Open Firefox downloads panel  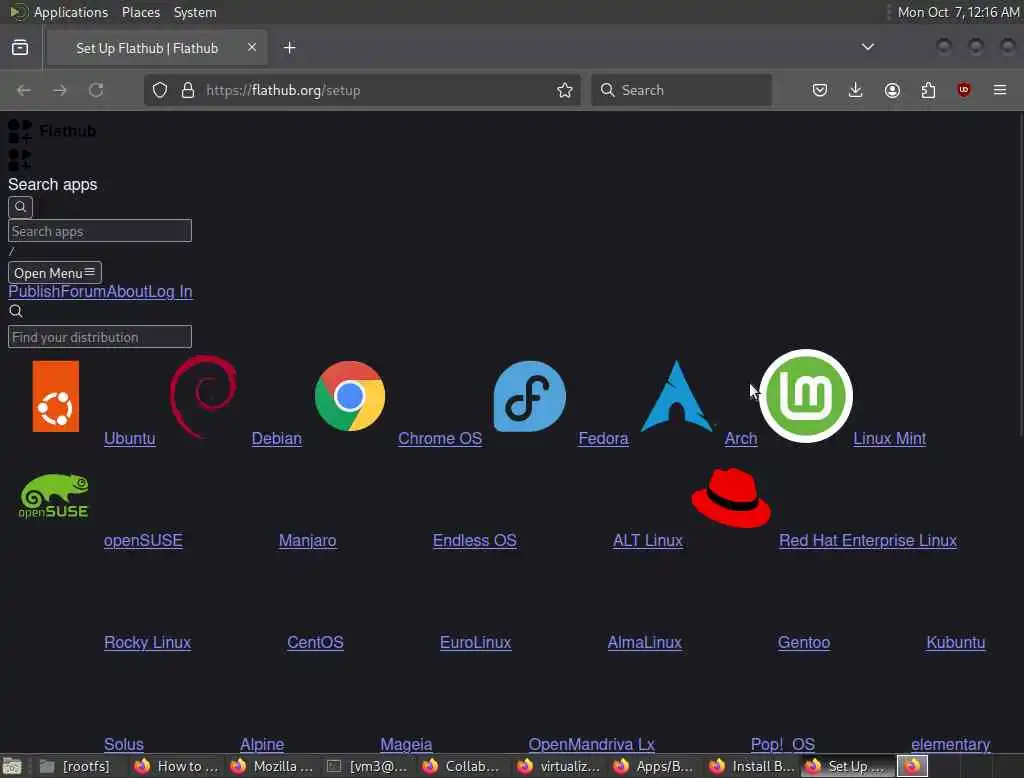pos(856,90)
